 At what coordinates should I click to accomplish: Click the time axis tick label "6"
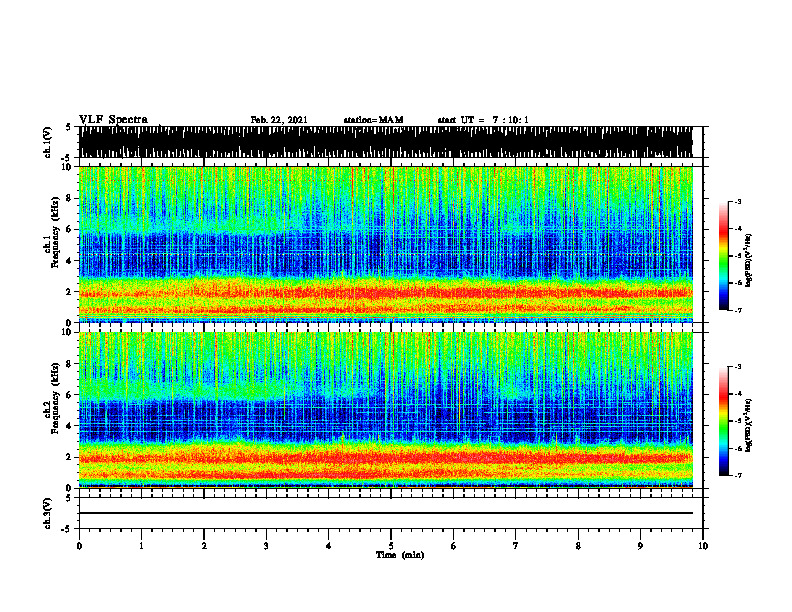pyautogui.click(x=454, y=546)
